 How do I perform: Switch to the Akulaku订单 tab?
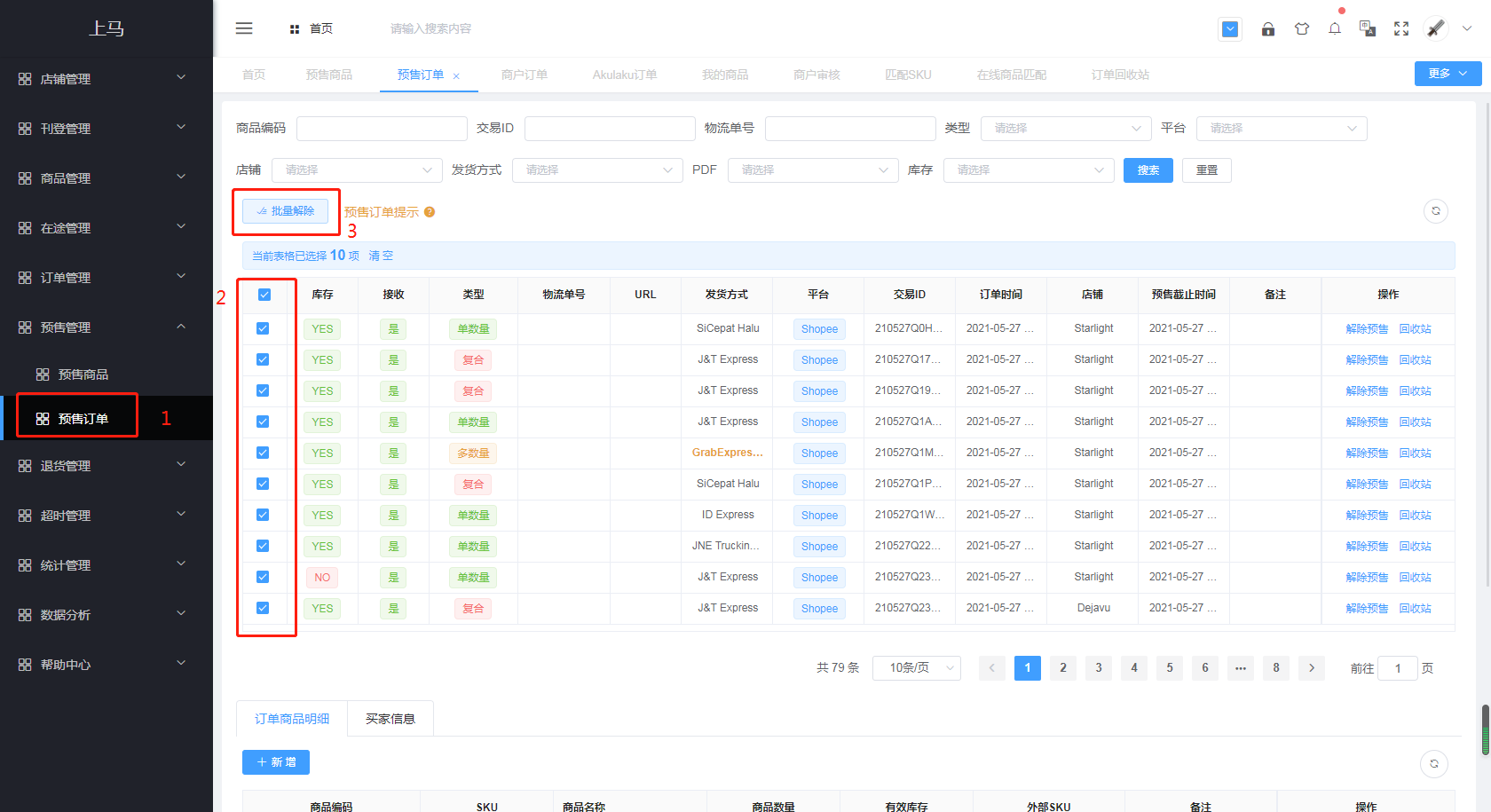(x=625, y=75)
